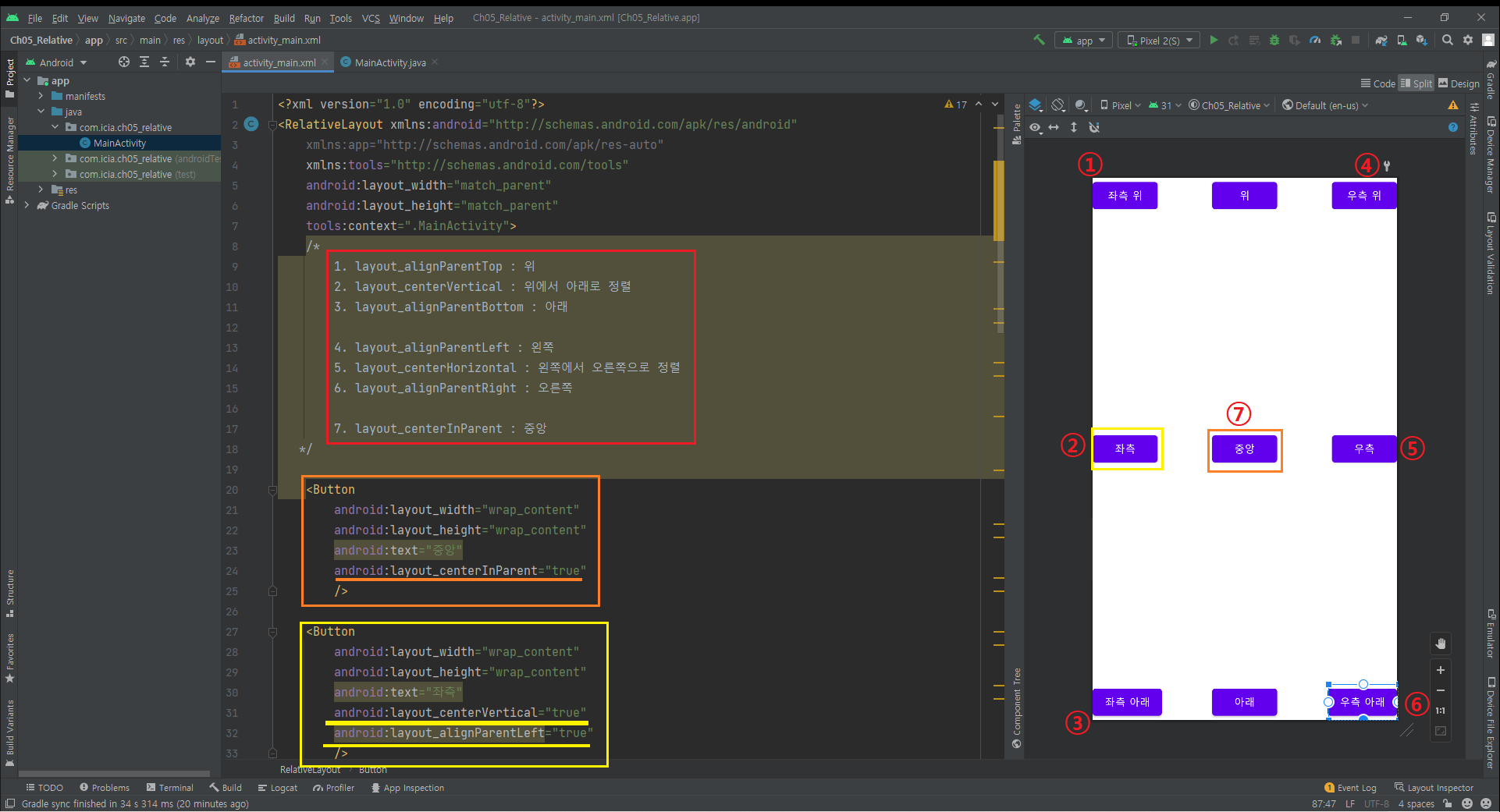
Task: Close the activity_main.xml tab
Action: click(324, 62)
